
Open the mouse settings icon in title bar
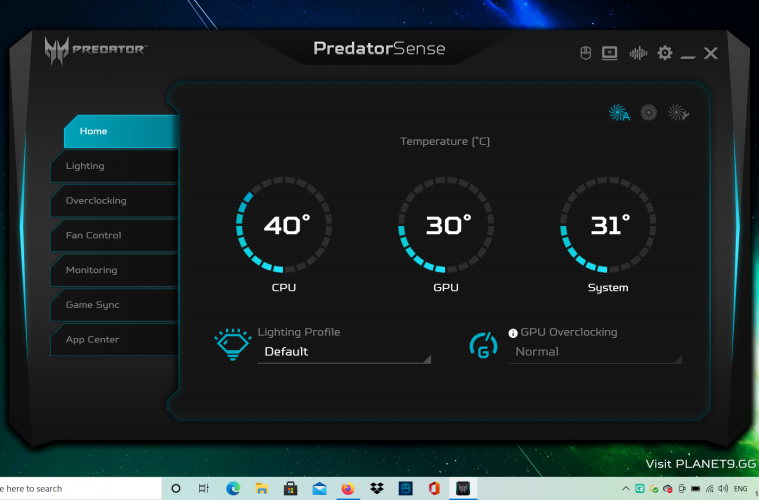pos(585,53)
